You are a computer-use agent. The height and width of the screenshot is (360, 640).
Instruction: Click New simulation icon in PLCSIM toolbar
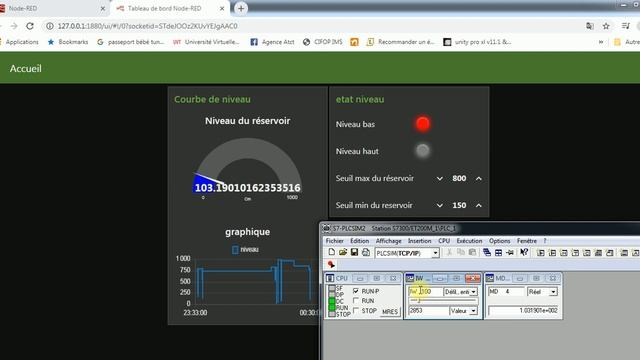pos(331,252)
